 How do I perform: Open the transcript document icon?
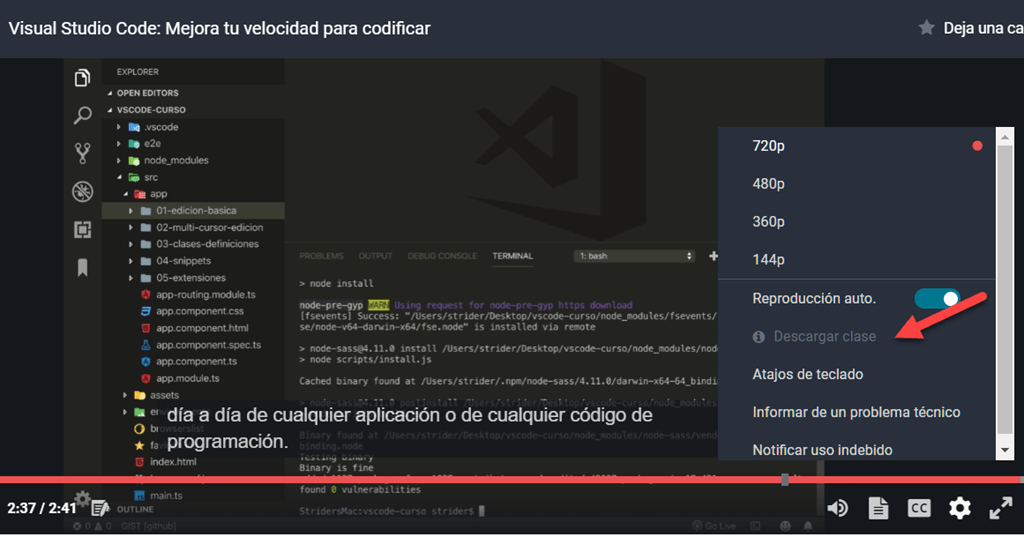point(878,508)
